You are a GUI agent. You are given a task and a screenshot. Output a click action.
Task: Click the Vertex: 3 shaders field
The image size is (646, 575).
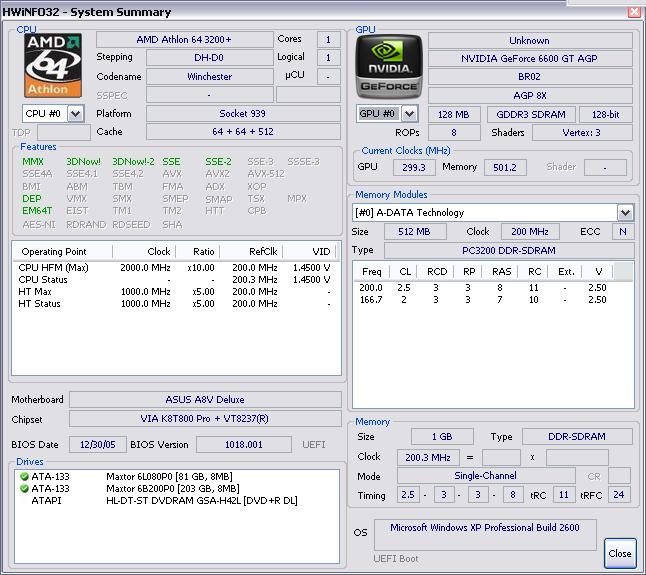582,133
